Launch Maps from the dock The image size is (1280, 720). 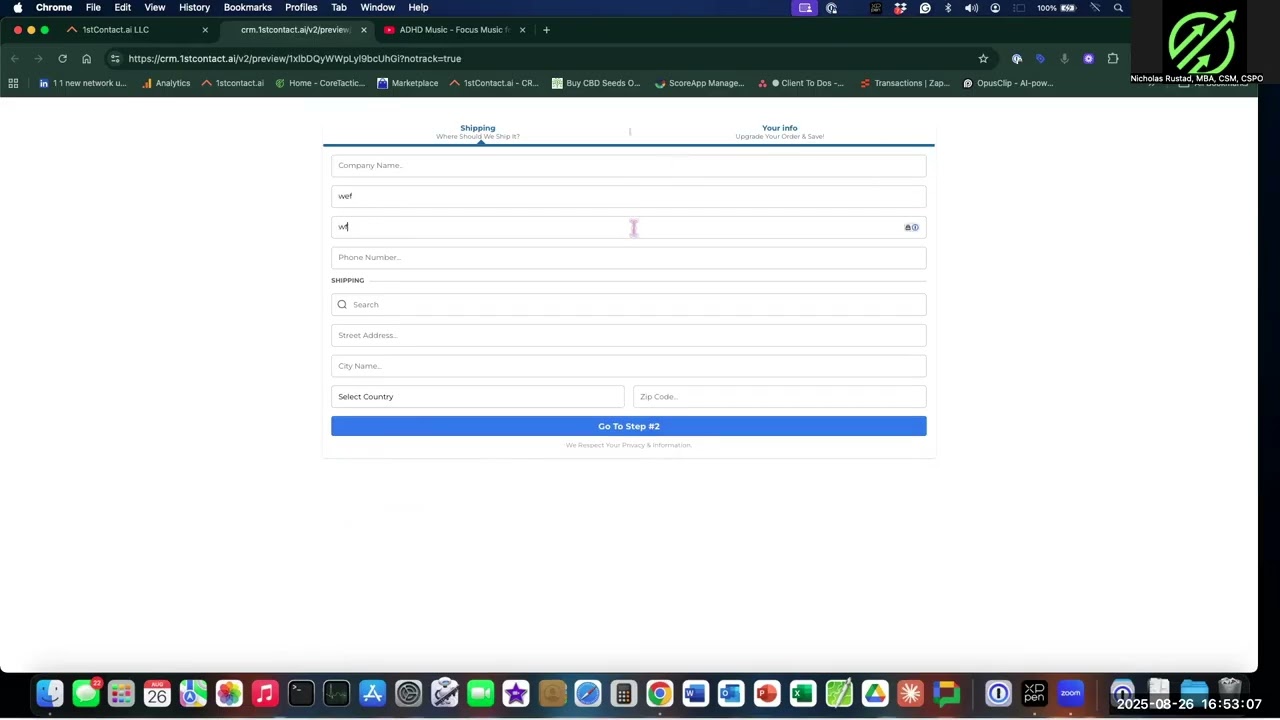click(193, 693)
